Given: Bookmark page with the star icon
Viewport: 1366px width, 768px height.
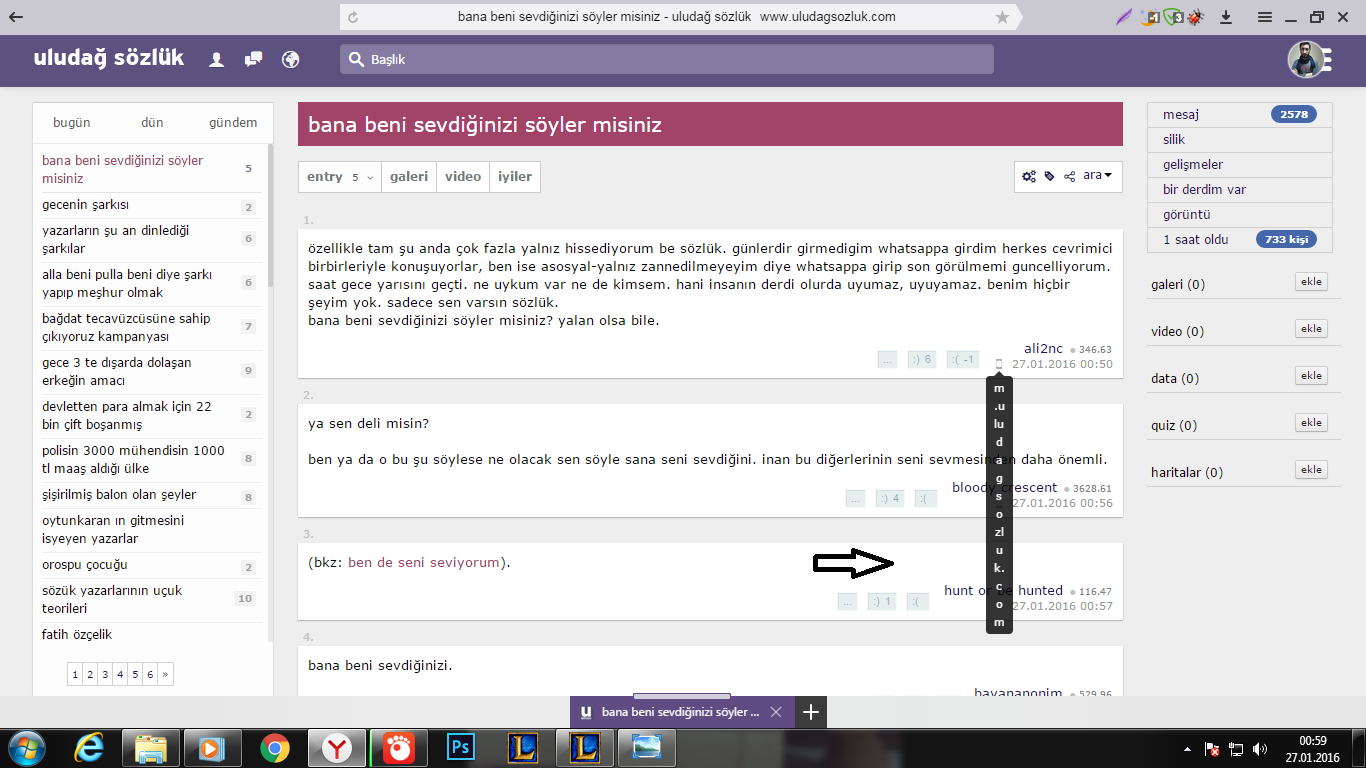Looking at the screenshot, I should pyautogui.click(x=1002, y=17).
